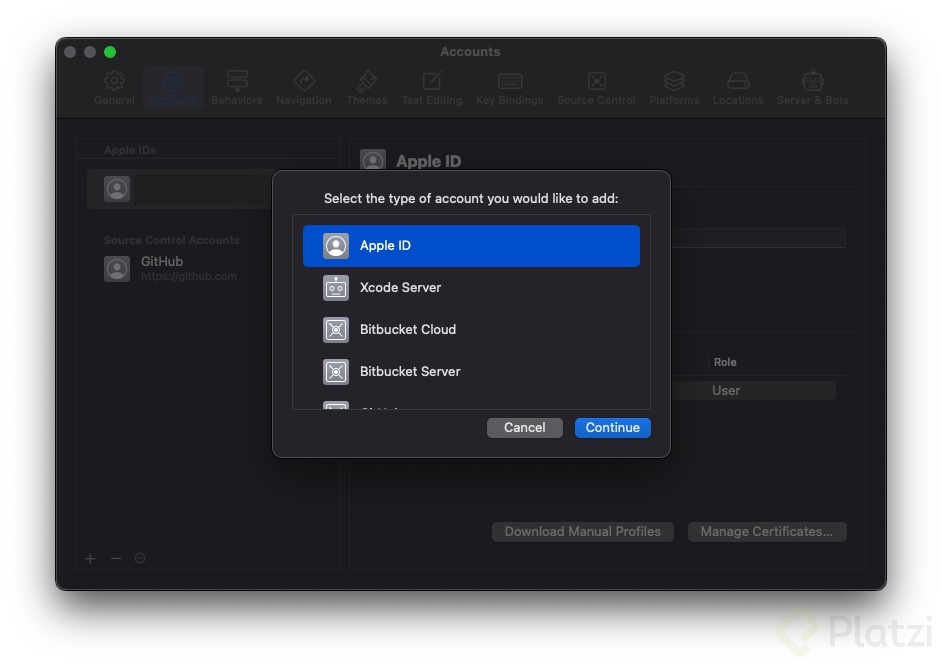Select the Apple ID account in sidebar

(180, 189)
